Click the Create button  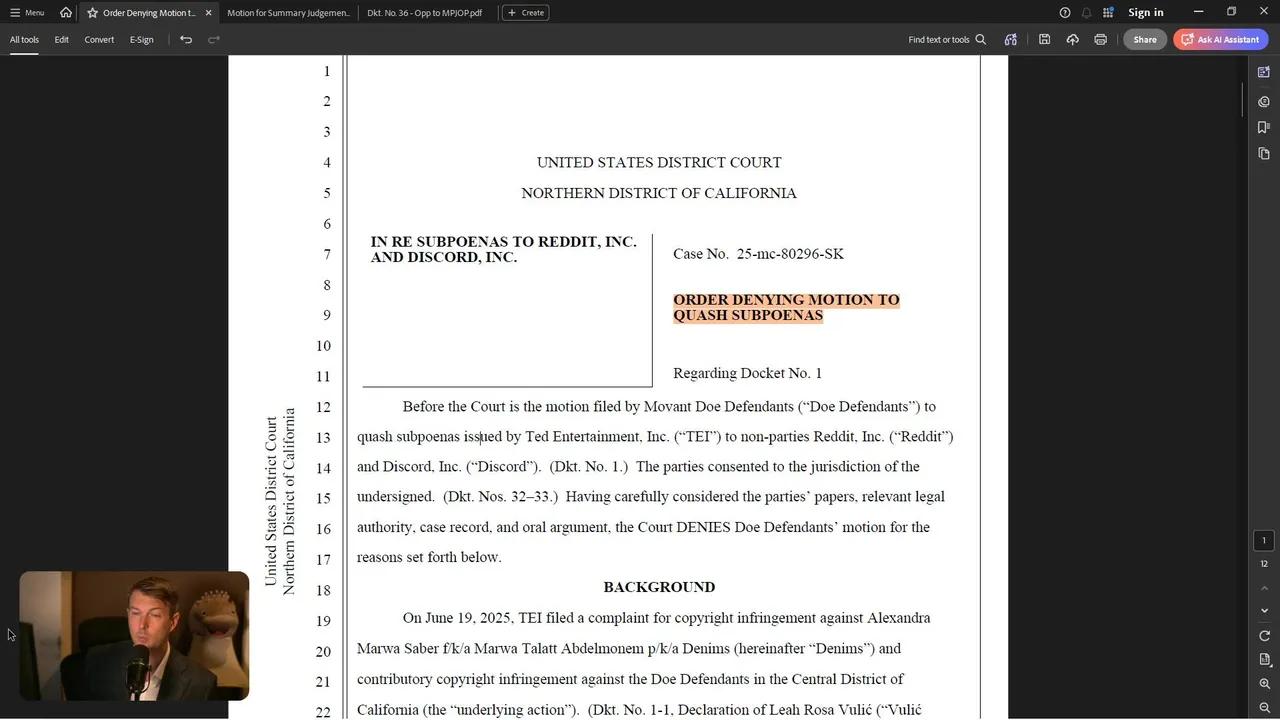click(526, 13)
